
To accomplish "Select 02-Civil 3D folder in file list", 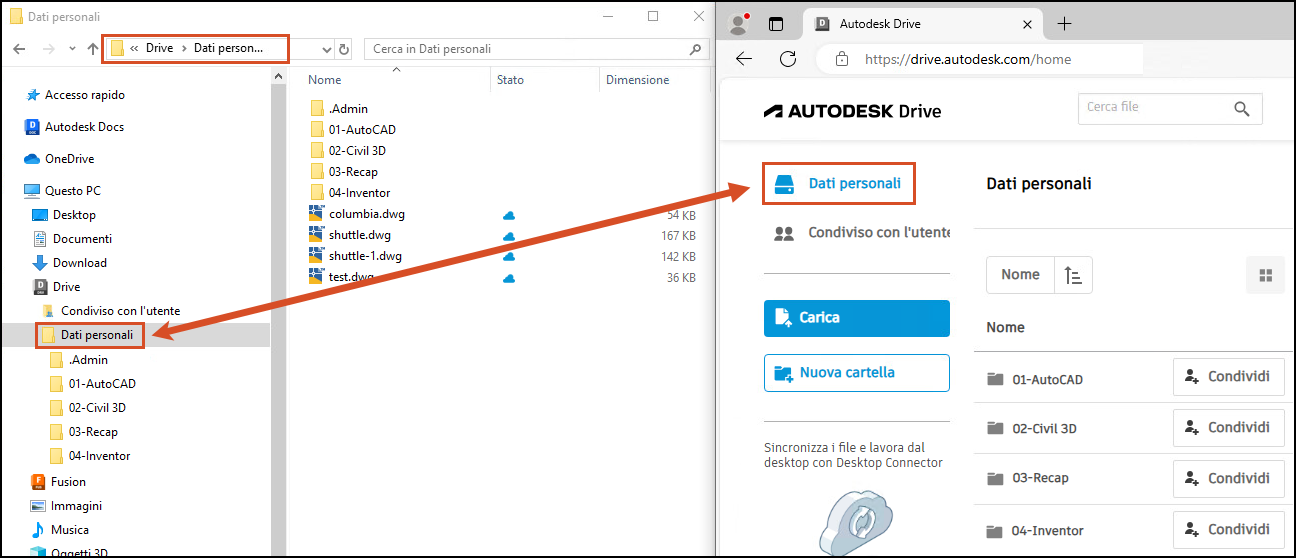I will [357, 151].
